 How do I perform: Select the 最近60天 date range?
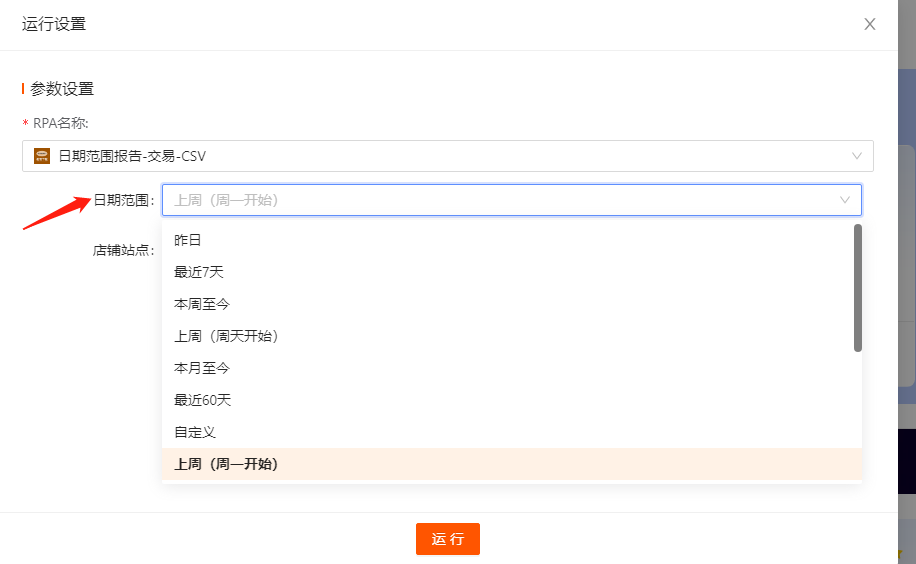click(512, 400)
